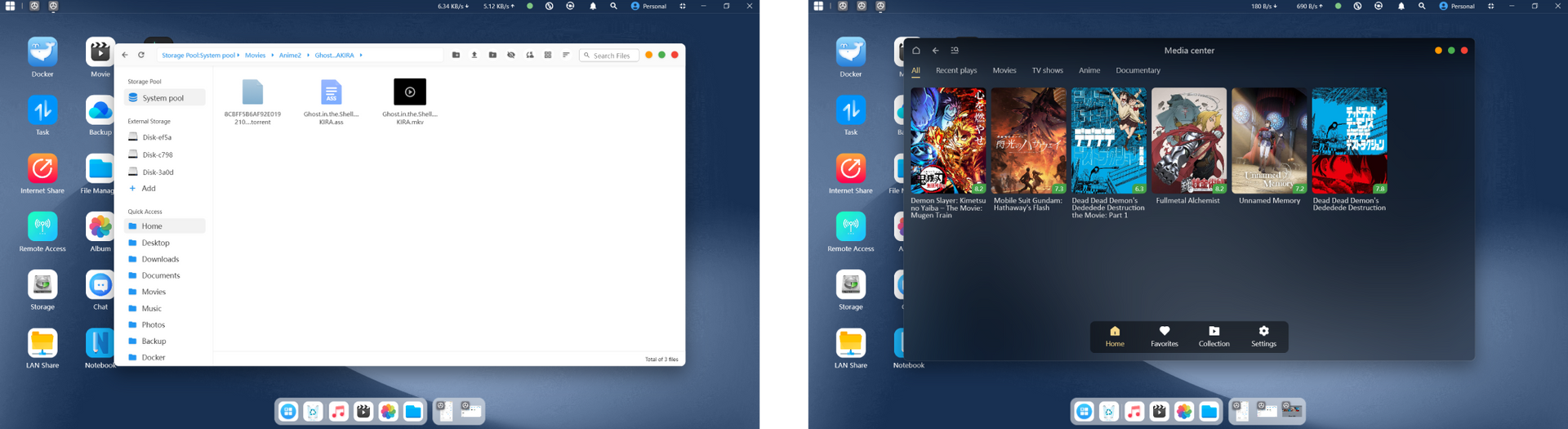Open Favorites with the heart icon
Screen dimensions: 1568x429
(1165, 336)
